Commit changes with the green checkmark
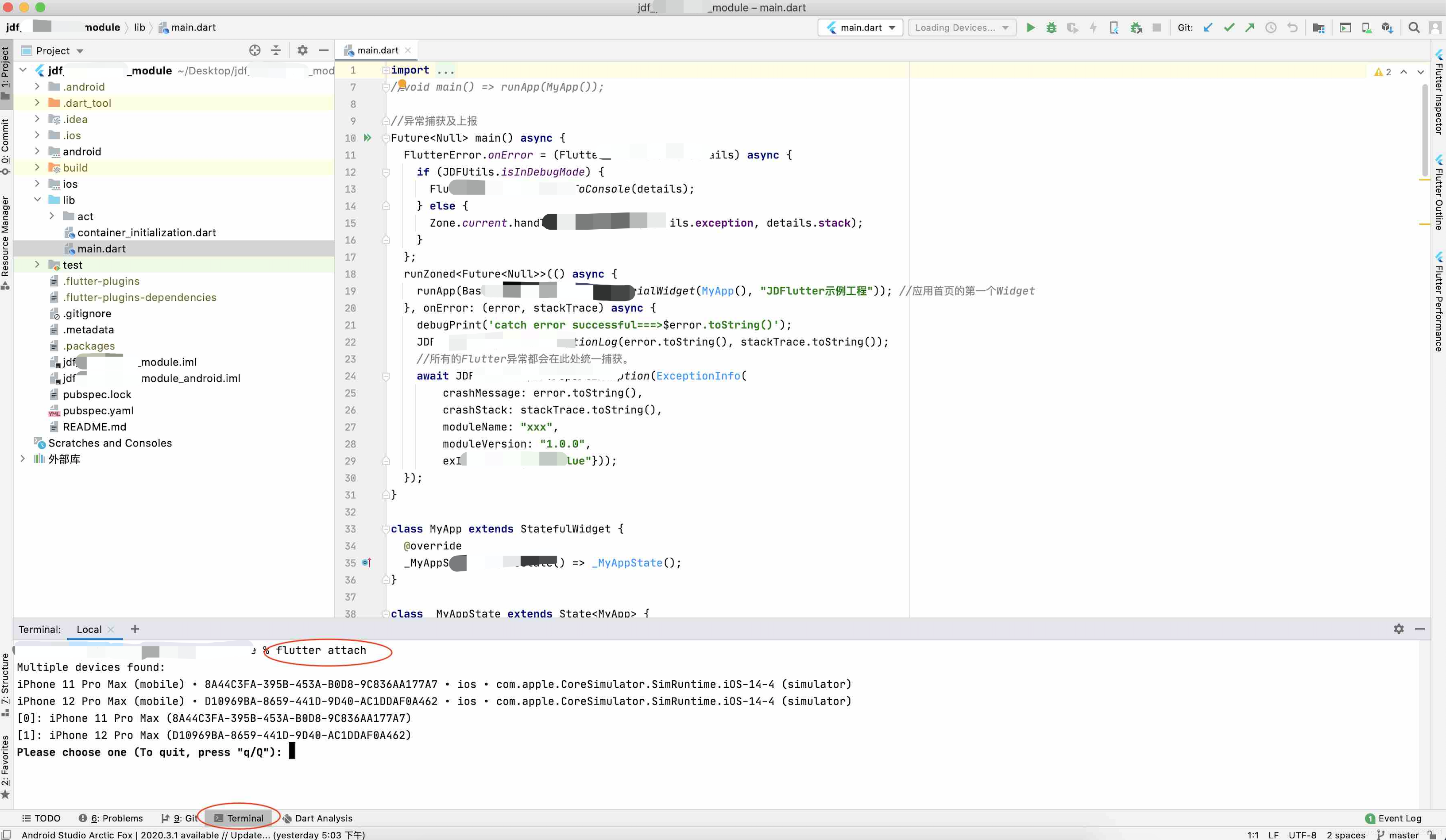Image resolution: width=1446 pixels, height=840 pixels. (1229, 27)
